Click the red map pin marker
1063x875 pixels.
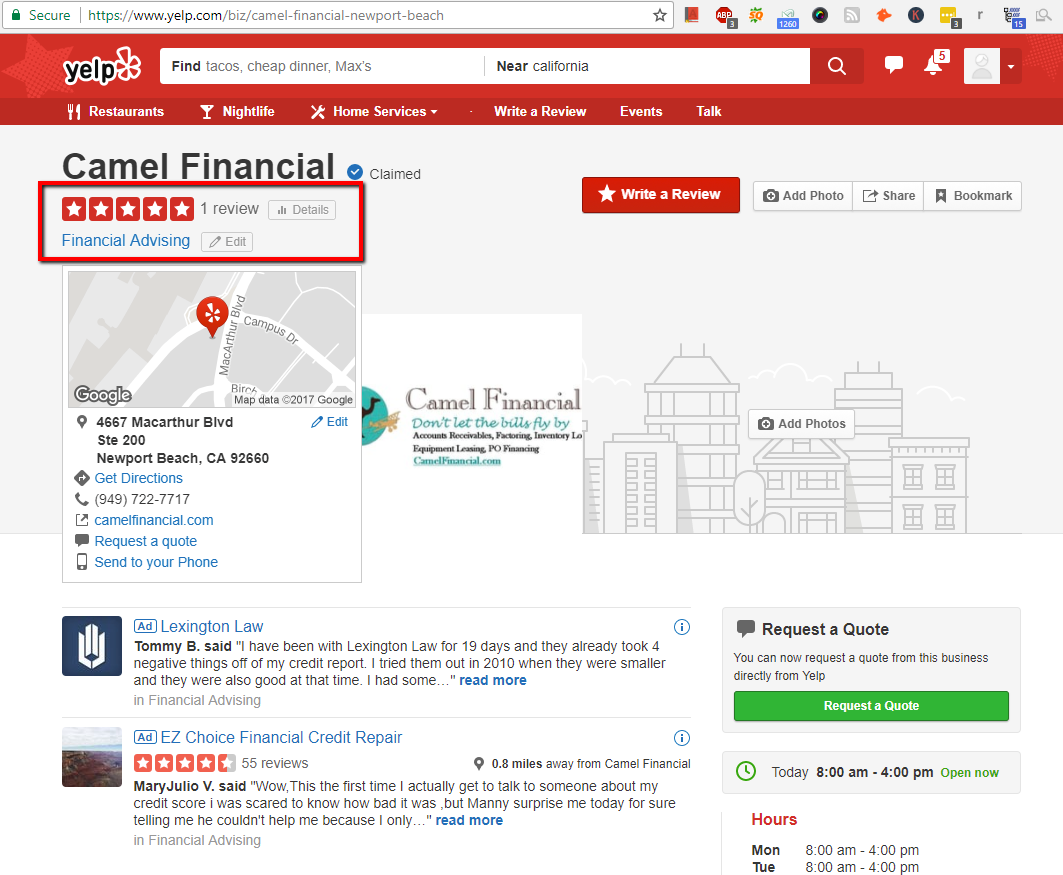coord(212,316)
